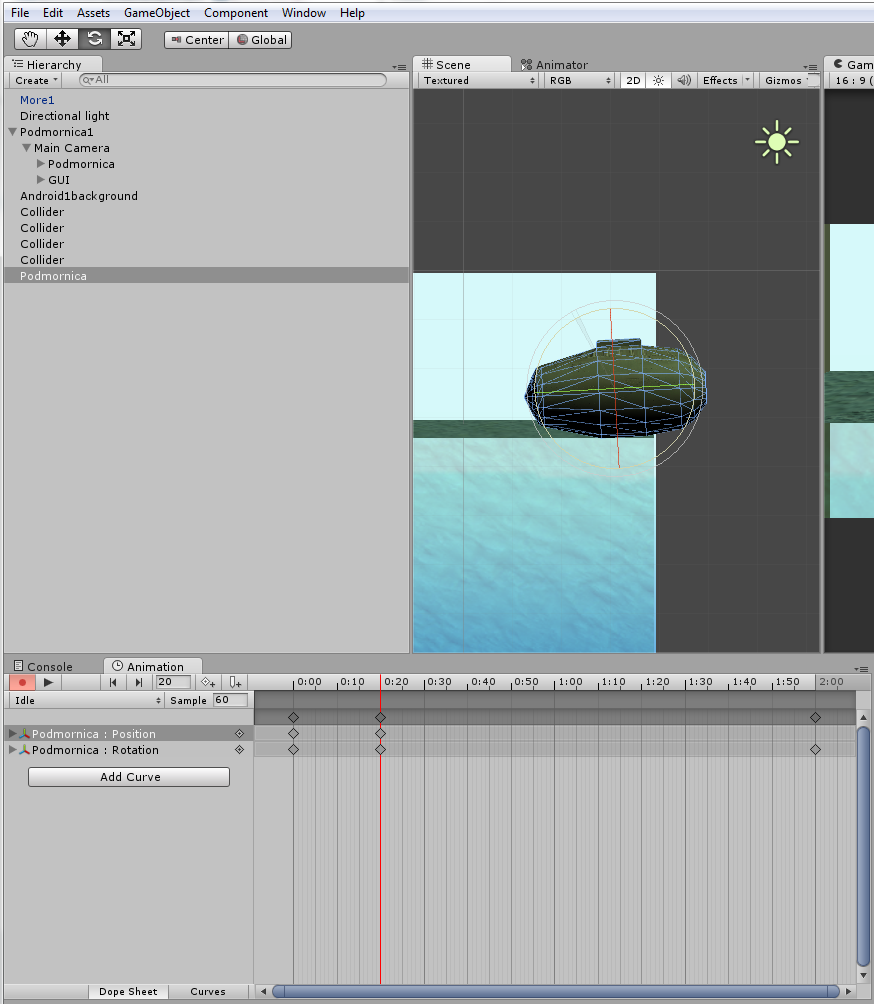Toggle scene lighting sun button
The image size is (874, 1004).
pyautogui.click(x=658, y=81)
